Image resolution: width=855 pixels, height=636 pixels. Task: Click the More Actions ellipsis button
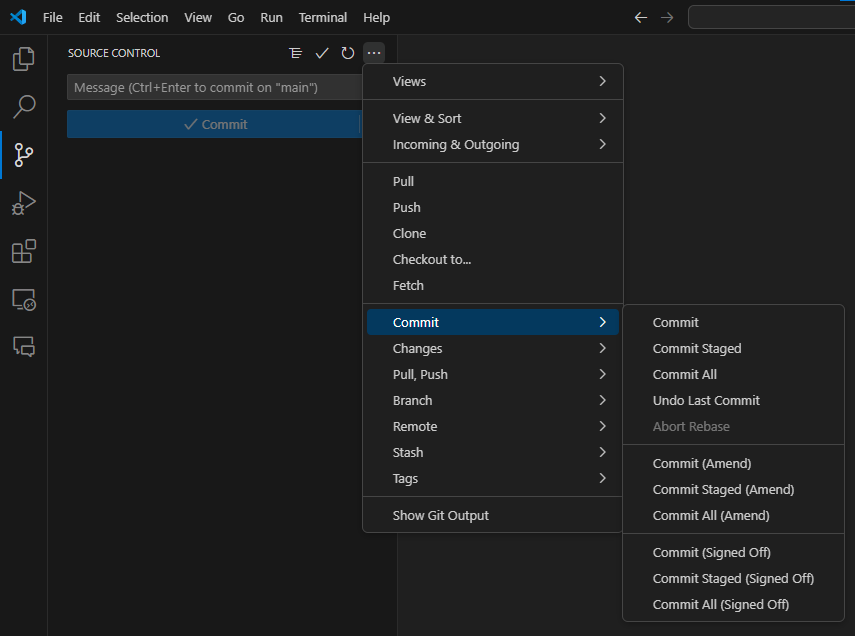click(x=373, y=53)
